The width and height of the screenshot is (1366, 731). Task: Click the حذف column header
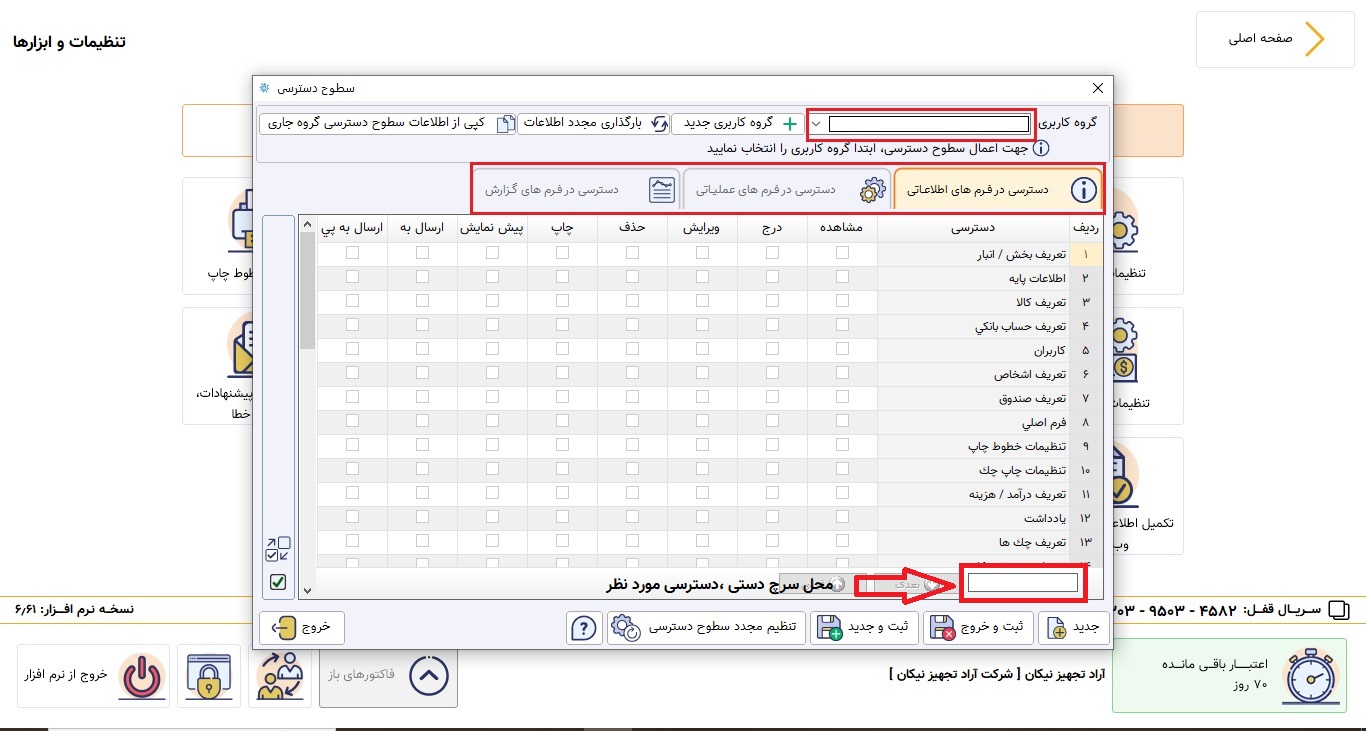632,228
